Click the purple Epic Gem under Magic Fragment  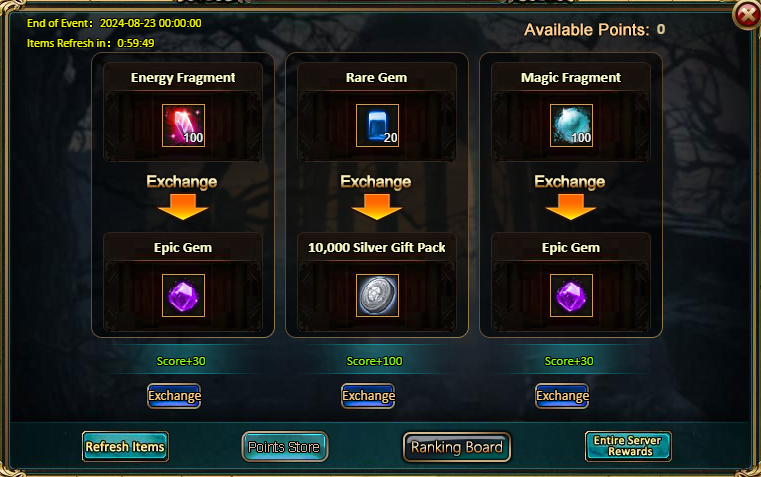click(x=571, y=296)
